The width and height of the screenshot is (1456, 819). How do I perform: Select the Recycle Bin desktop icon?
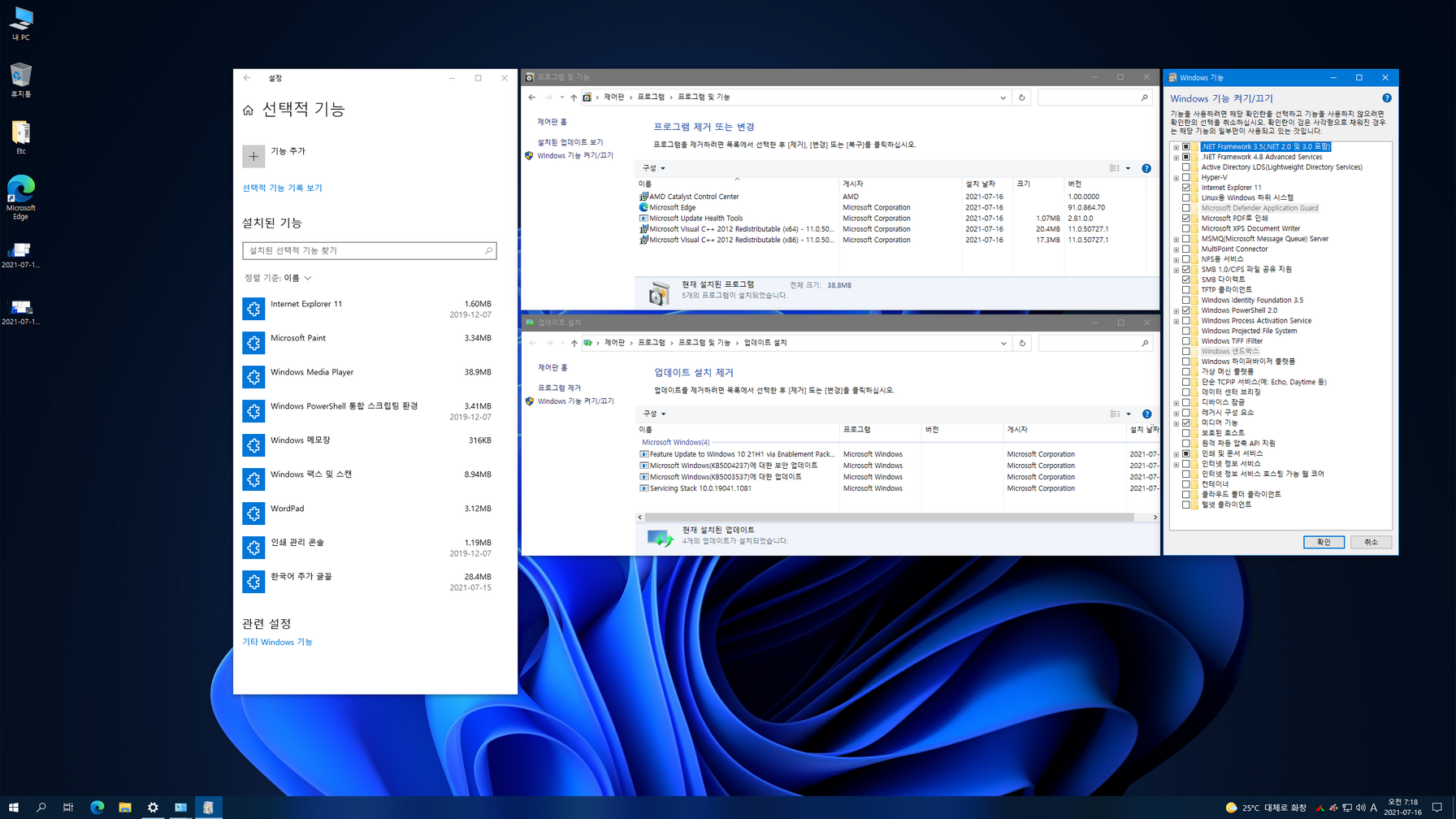tap(20, 80)
